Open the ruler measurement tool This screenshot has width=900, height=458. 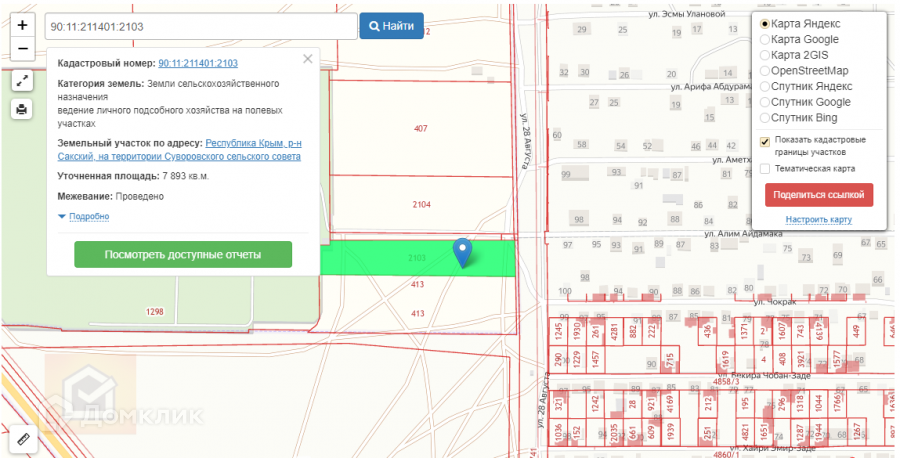coord(23,440)
